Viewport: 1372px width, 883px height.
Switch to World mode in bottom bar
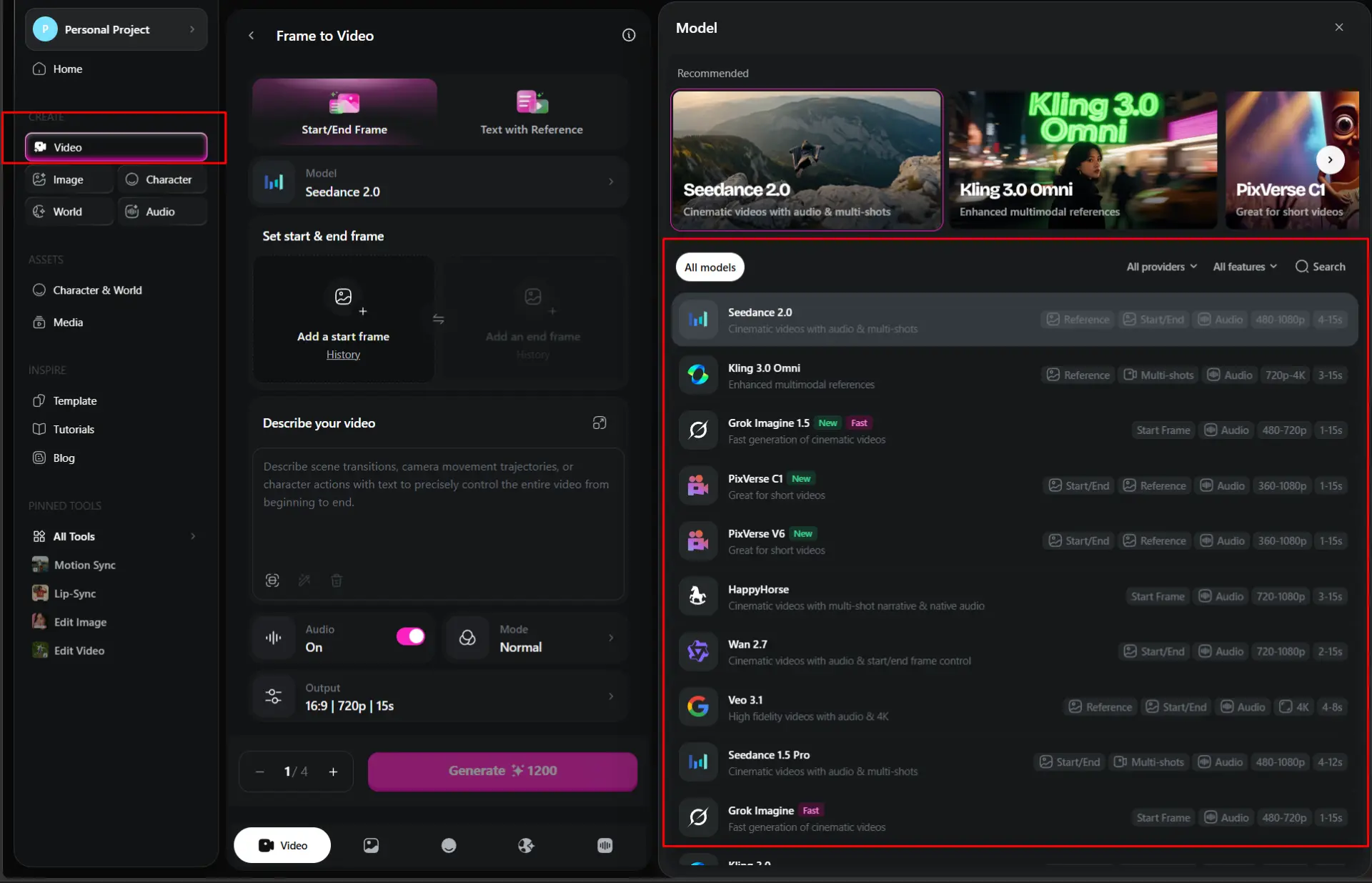click(527, 846)
